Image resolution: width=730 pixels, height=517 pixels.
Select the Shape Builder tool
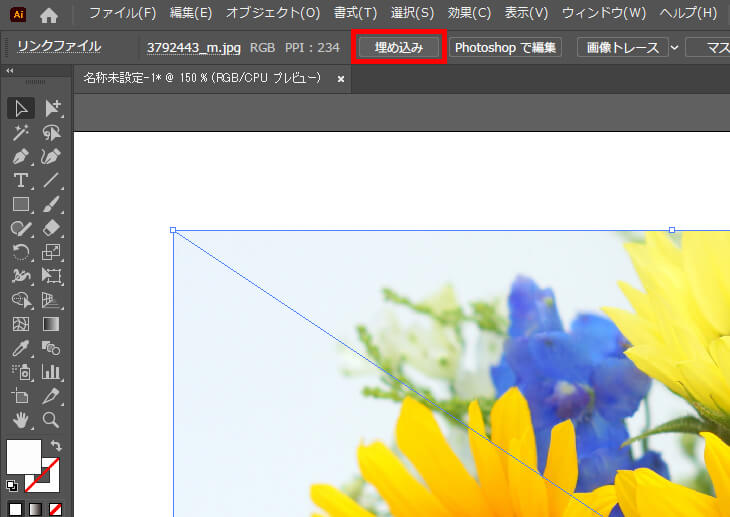20,300
